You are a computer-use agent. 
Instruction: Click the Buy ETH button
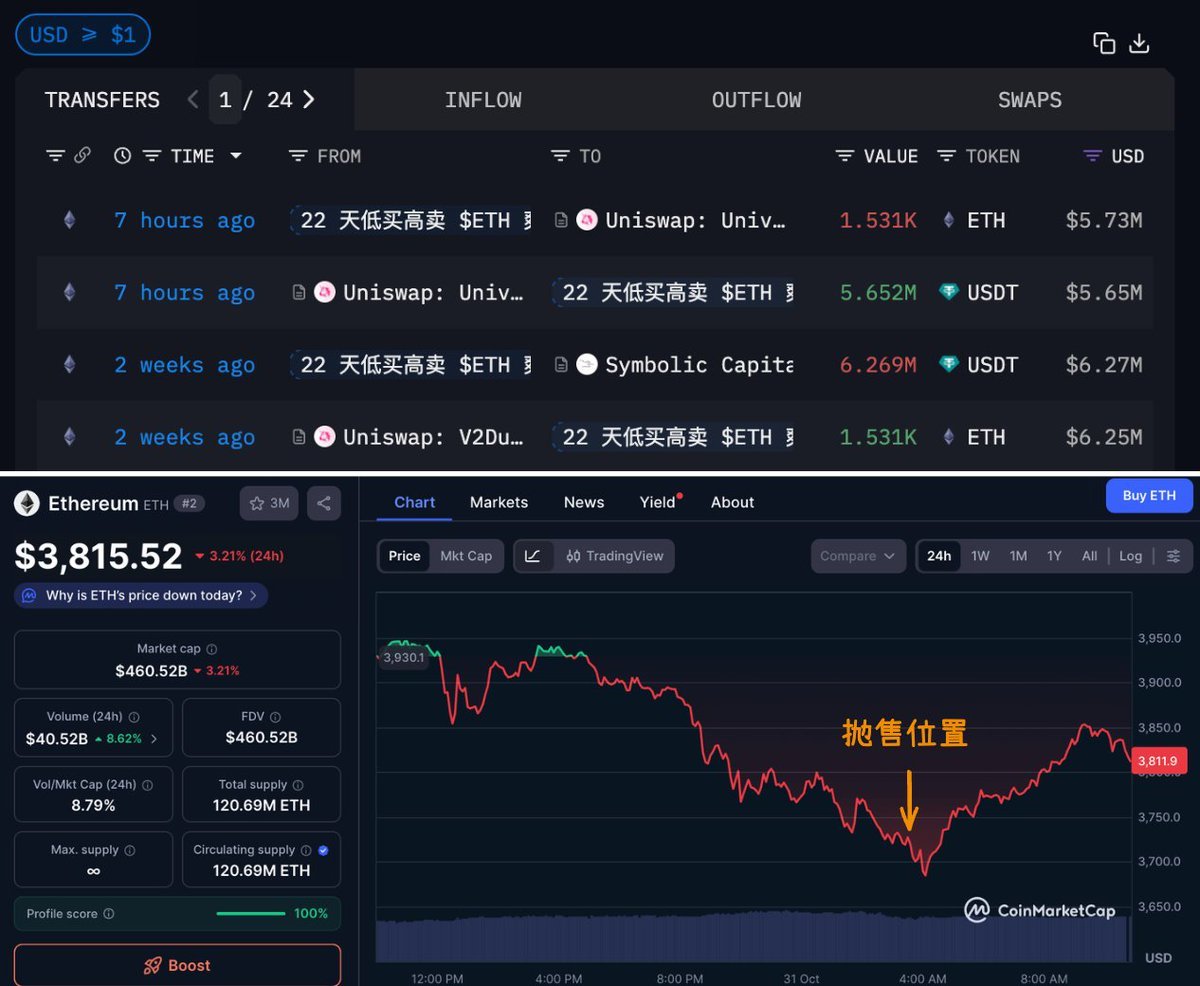[x=1149, y=496]
